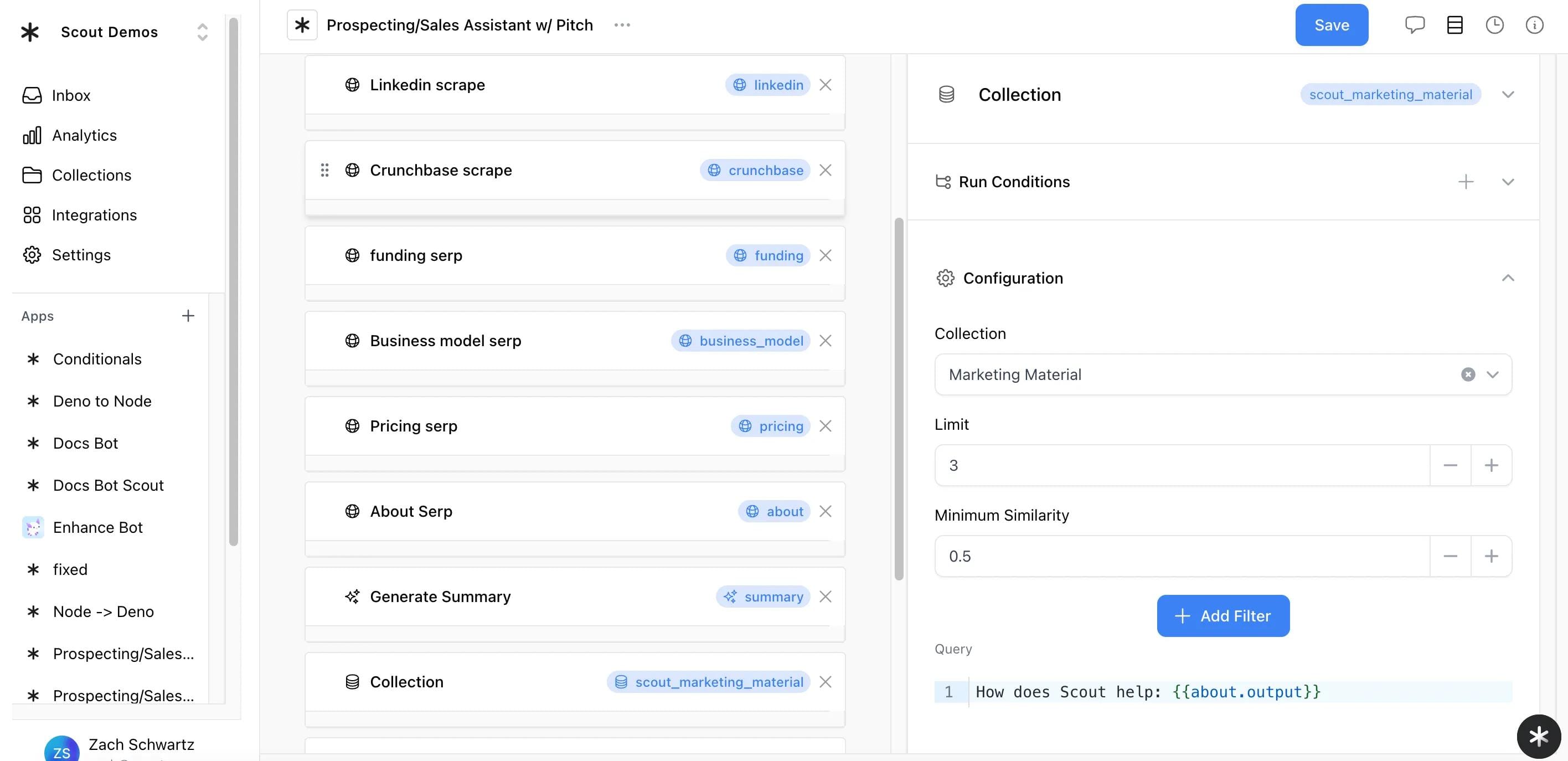Screen dimensions: 1568x761
Task: Open Settings in the sidebar
Action: point(81,254)
